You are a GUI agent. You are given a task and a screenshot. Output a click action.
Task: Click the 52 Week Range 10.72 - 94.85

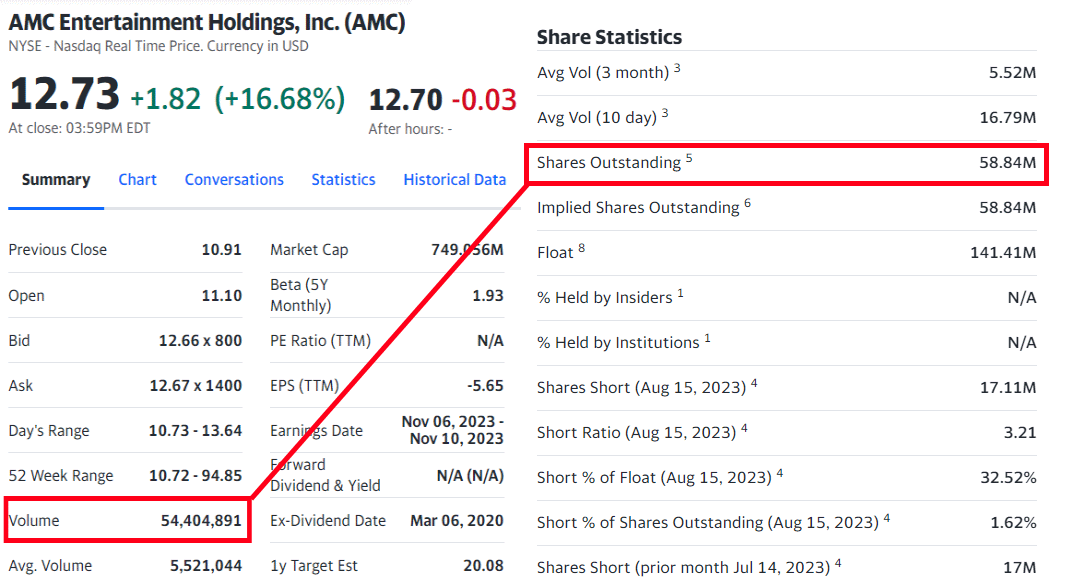(196, 475)
